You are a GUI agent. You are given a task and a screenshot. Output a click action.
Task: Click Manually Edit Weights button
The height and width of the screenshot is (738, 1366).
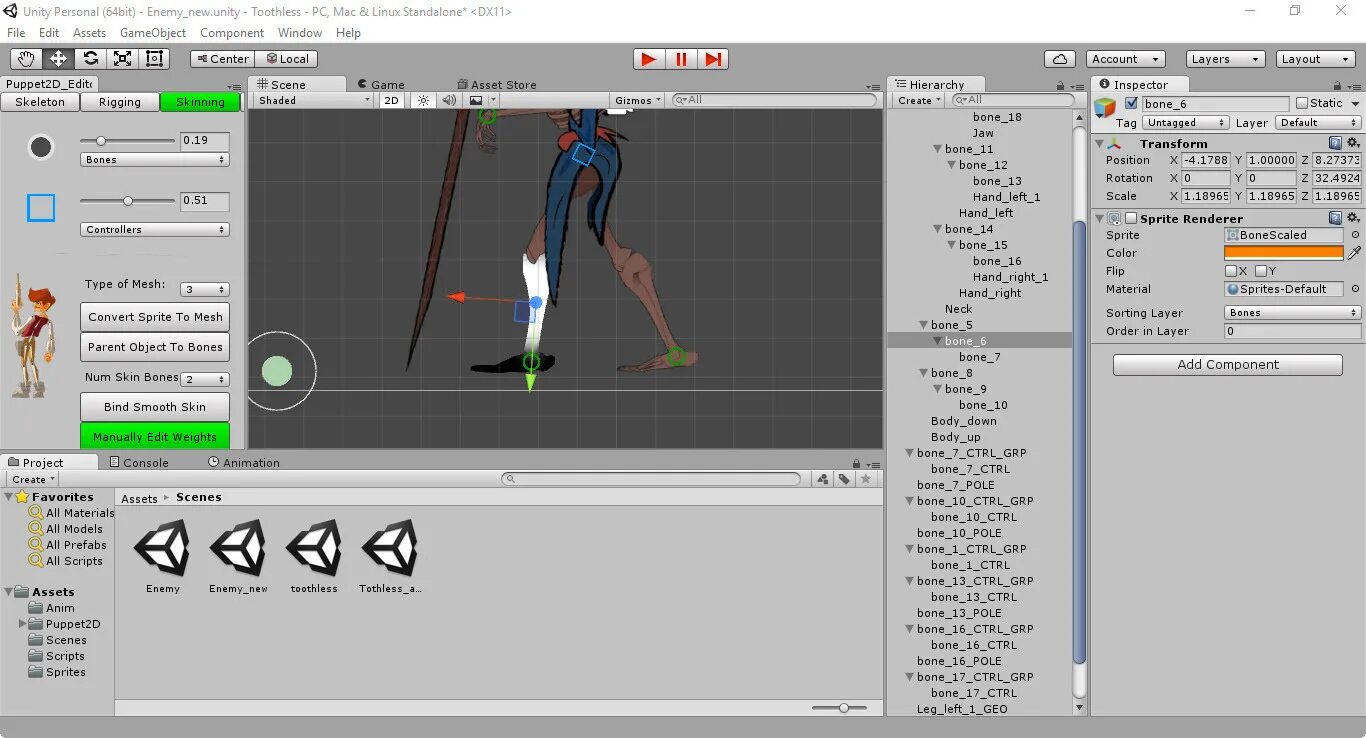(x=155, y=436)
